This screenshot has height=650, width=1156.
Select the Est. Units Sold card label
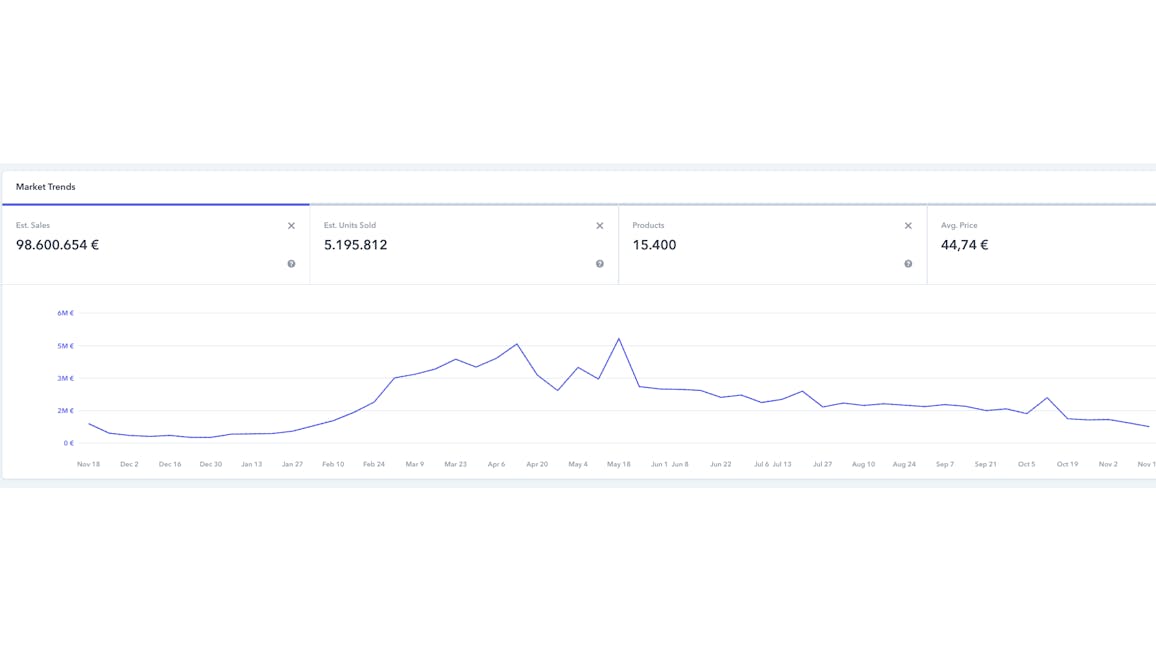point(350,226)
